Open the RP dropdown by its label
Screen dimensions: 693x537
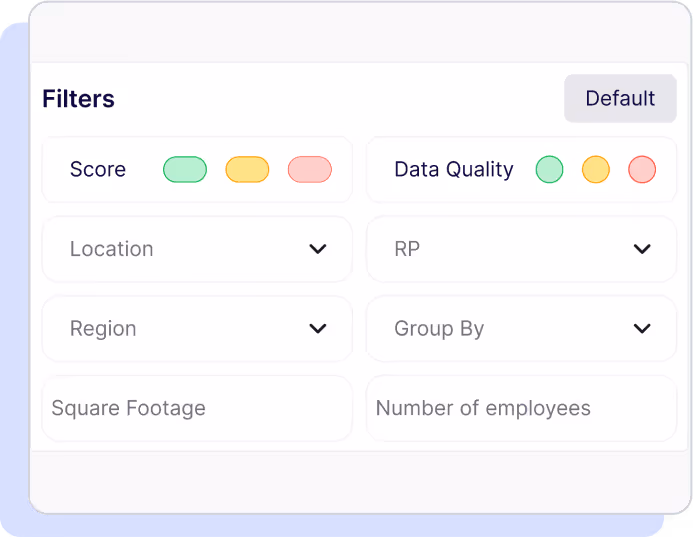coord(407,249)
